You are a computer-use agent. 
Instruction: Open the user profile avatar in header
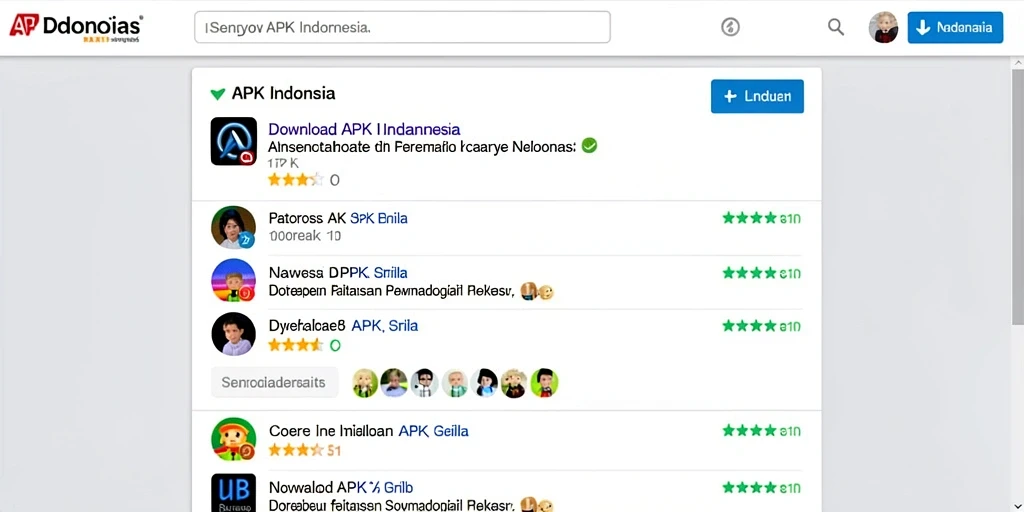[883, 27]
